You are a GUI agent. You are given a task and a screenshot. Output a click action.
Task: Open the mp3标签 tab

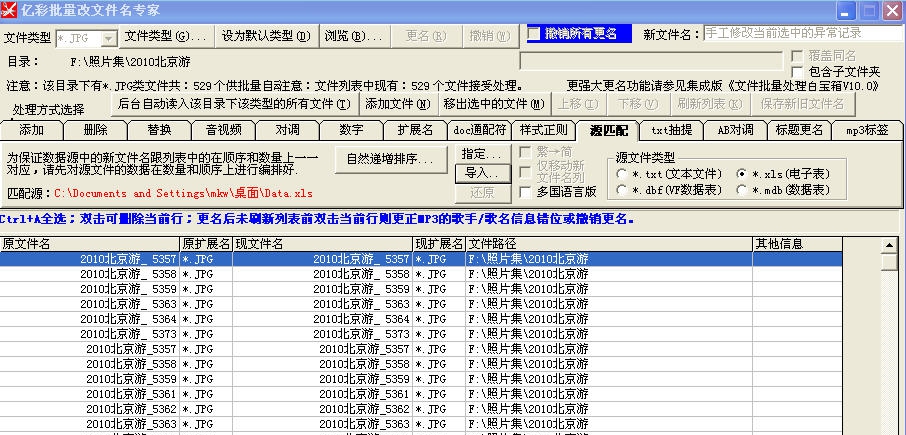[866, 130]
